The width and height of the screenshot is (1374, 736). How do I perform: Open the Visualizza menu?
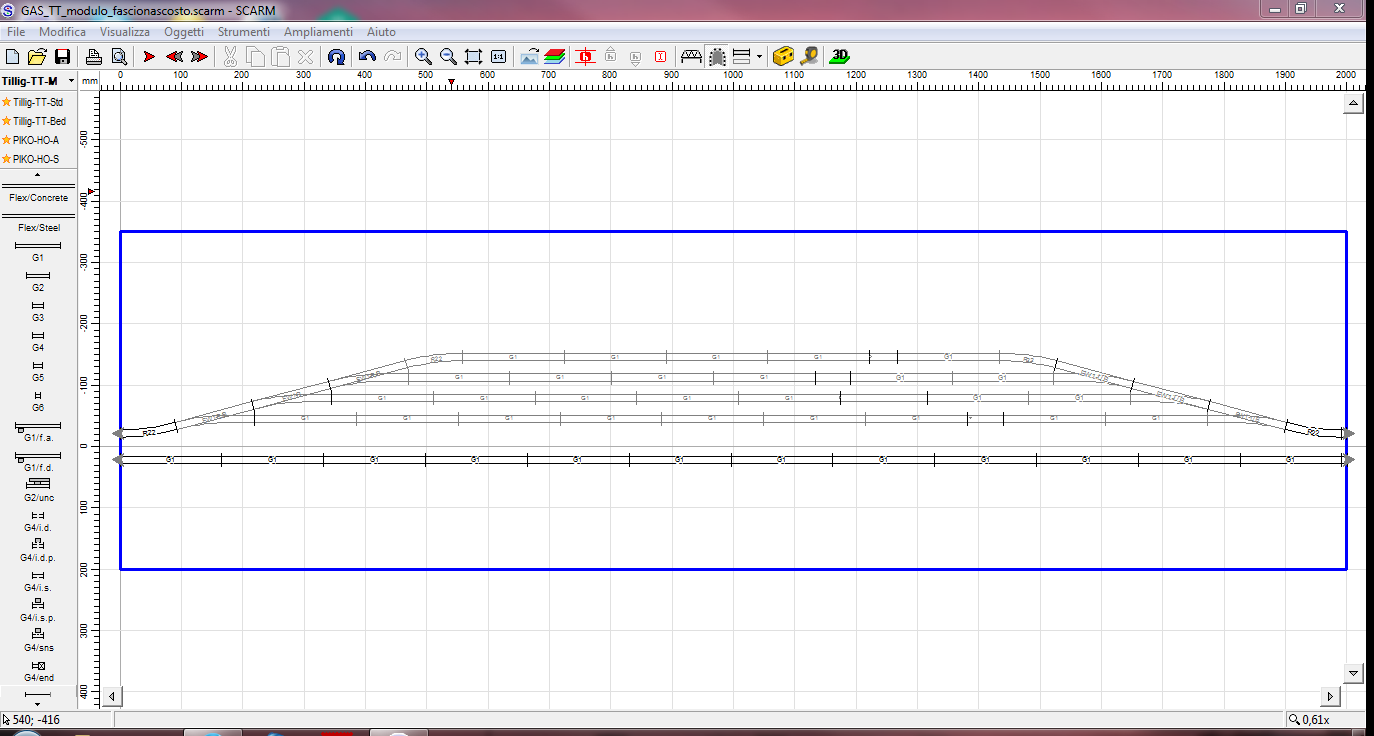pyautogui.click(x=124, y=33)
